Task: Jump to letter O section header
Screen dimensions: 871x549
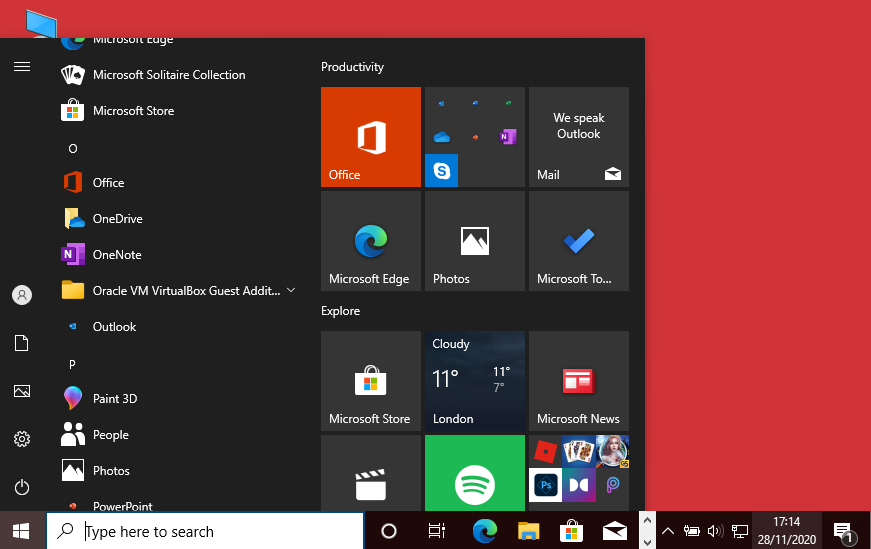Action: pyautogui.click(x=73, y=148)
